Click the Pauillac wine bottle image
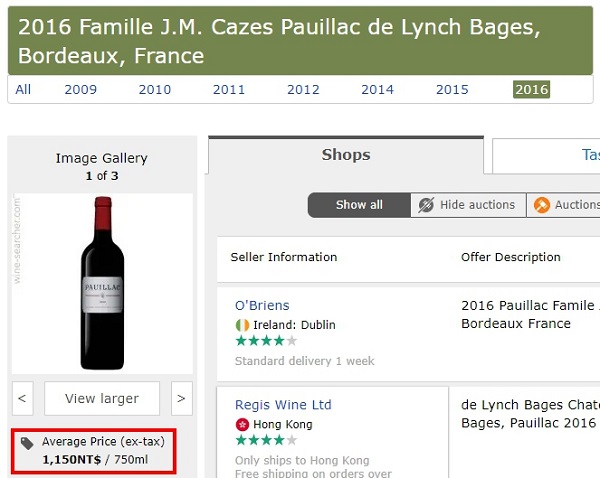 (x=102, y=283)
